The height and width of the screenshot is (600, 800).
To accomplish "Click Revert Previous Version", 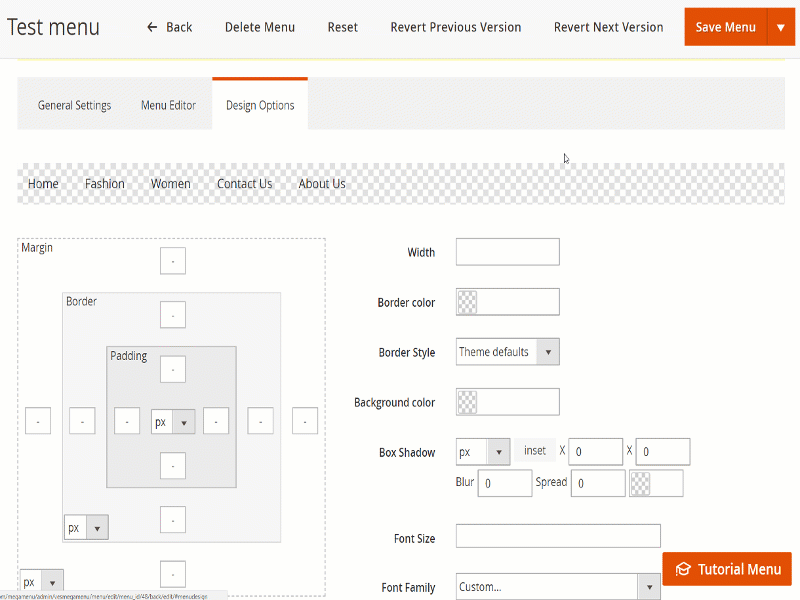I will click(x=455, y=27).
